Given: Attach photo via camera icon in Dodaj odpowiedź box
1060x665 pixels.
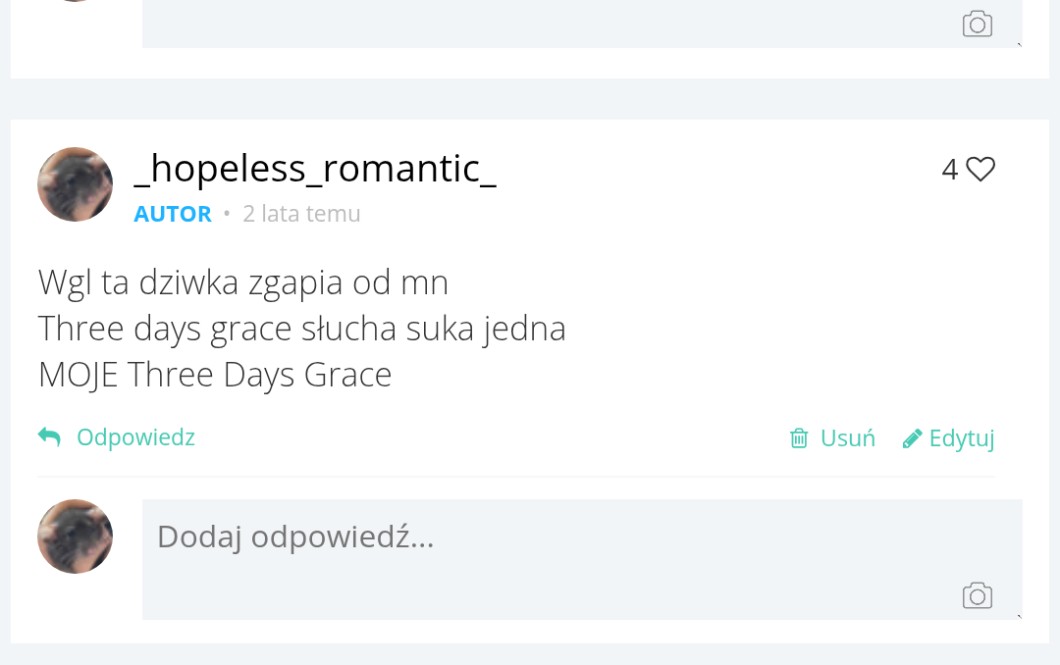Looking at the screenshot, I should [x=977, y=596].
